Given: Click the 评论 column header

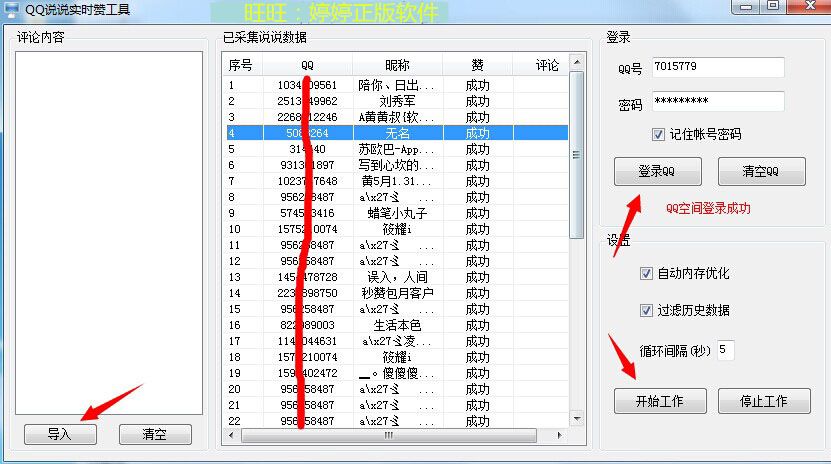Looking at the screenshot, I should (x=547, y=65).
